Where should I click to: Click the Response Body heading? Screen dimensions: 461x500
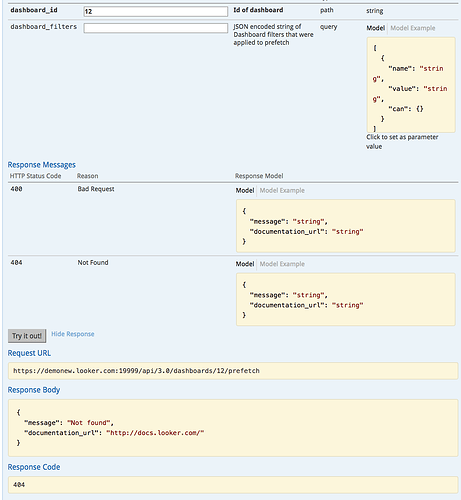coord(34,390)
